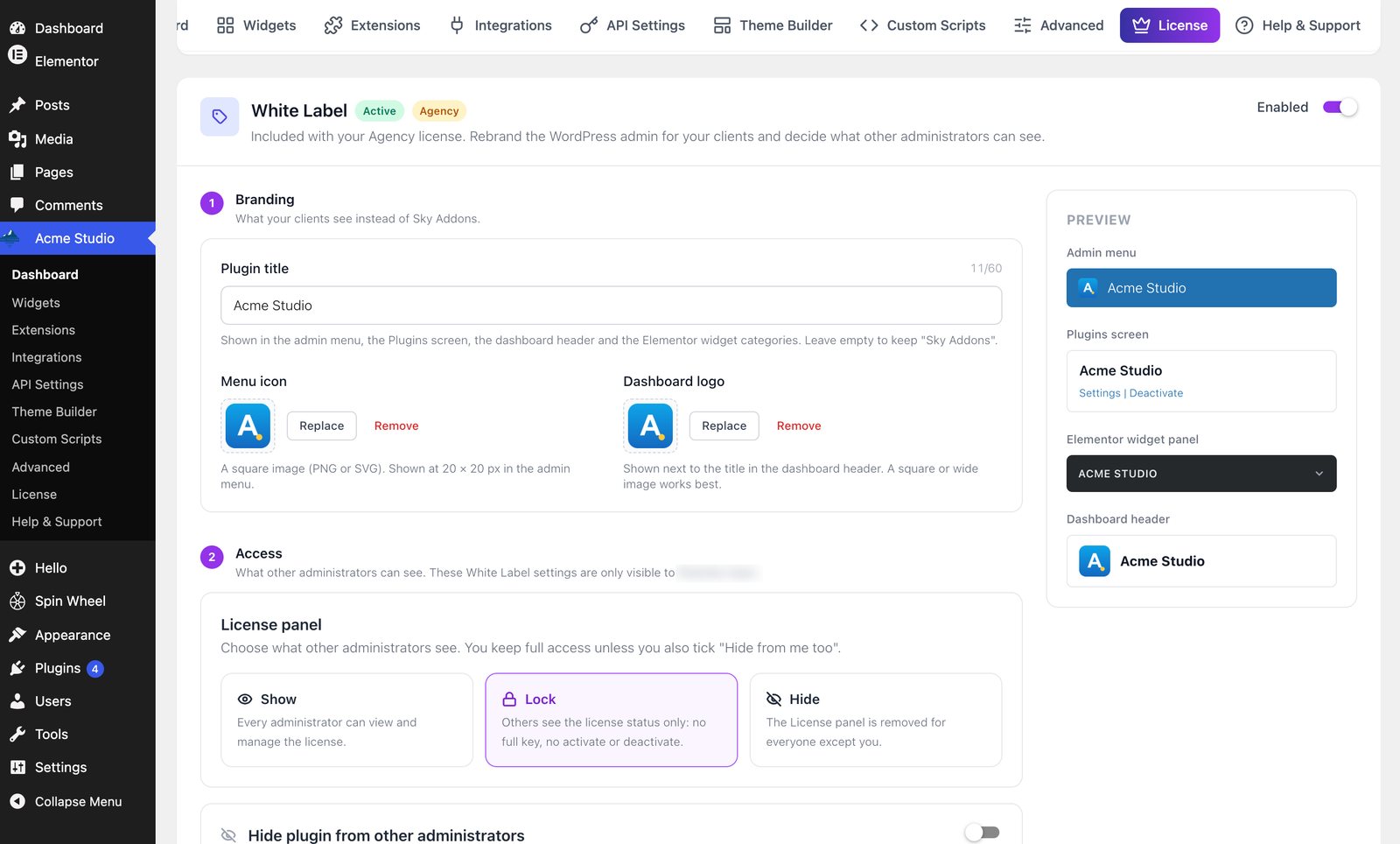Click the Settings link in Plugins screen preview
This screenshot has height=844, width=1400.
pyautogui.click(x=1100, y=393)
